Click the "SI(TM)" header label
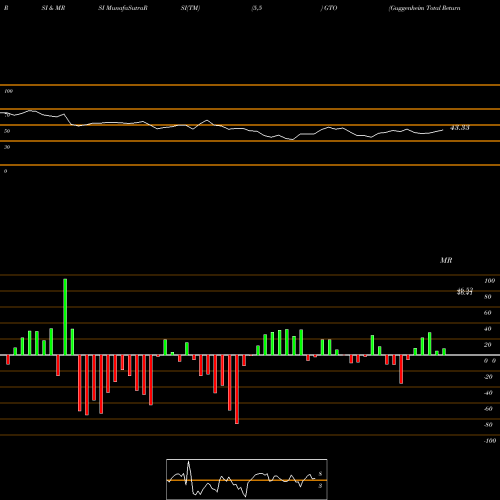Screen dimensions: 500x500 (190, 8)
